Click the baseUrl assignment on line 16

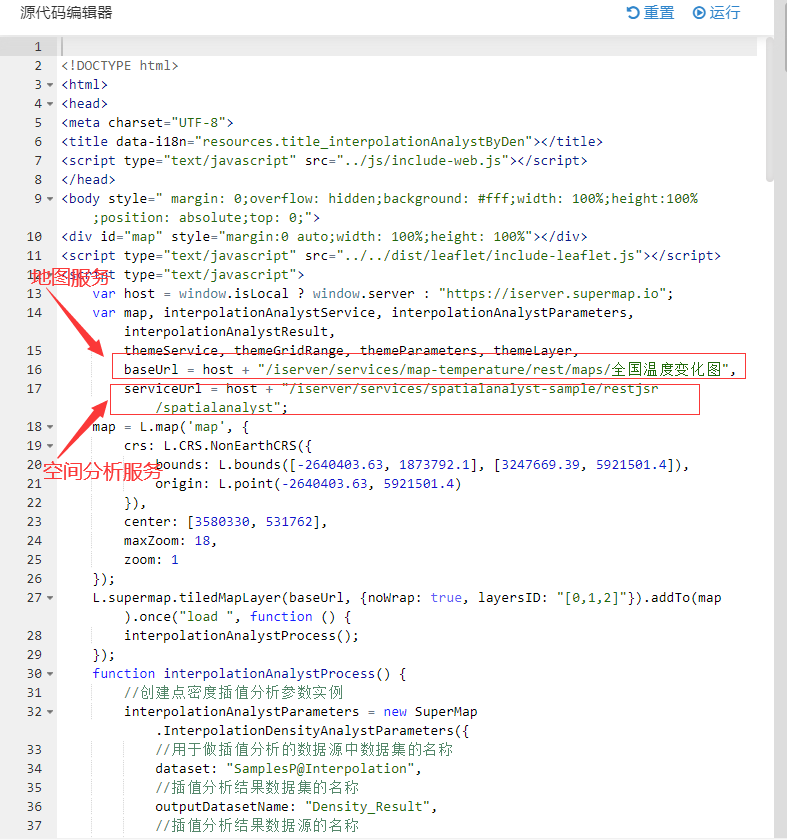(x=430, y=370)
